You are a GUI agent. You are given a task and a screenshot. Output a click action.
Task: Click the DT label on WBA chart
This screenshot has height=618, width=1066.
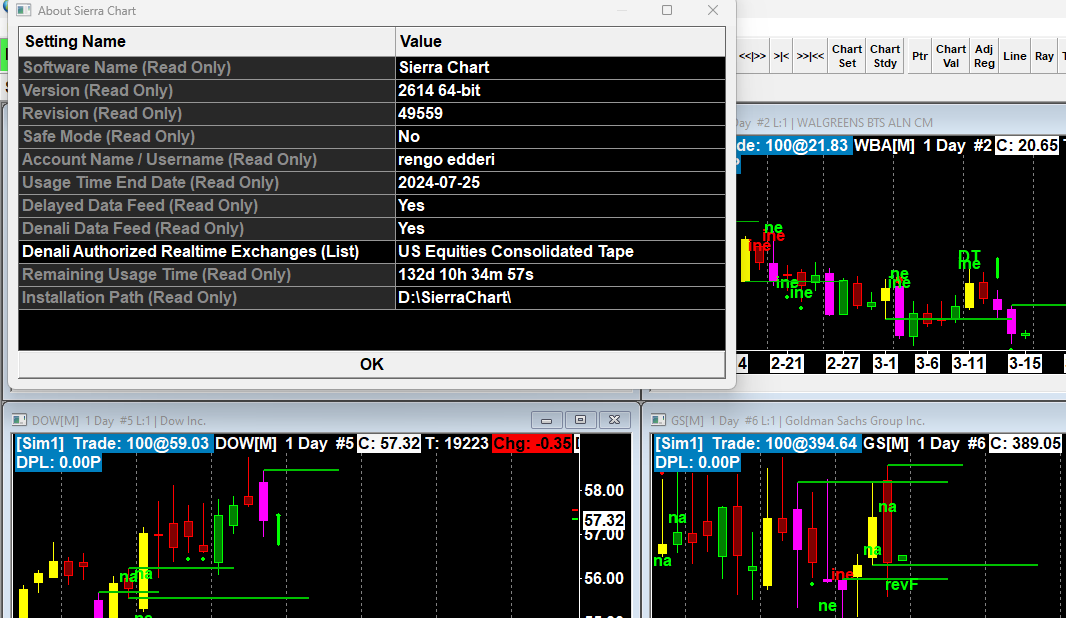pyautogui.click(x=969, y=256)
